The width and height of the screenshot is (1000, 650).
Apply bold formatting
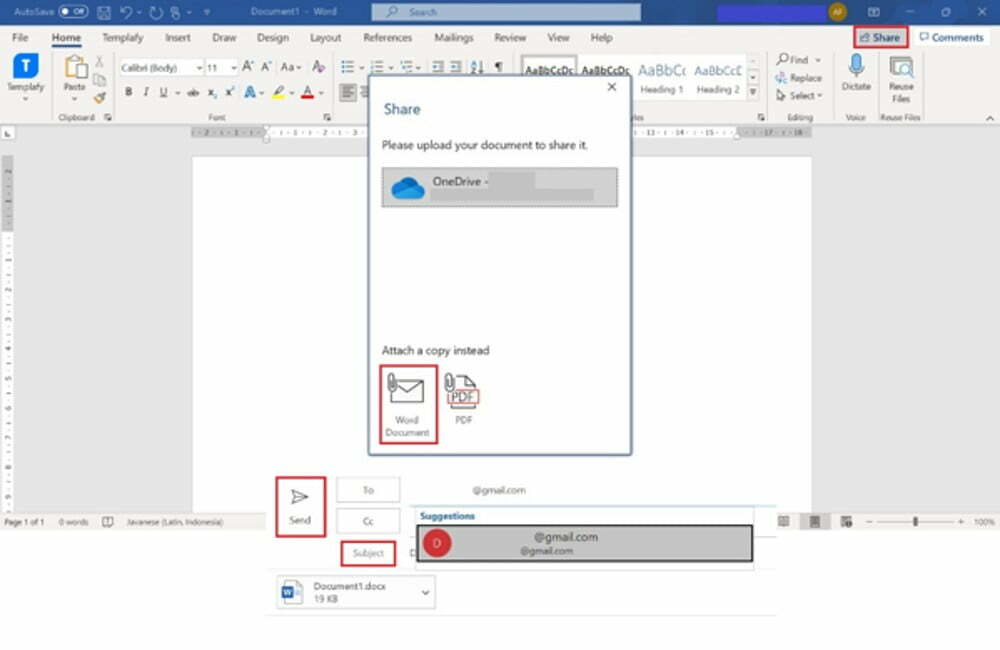(128, 92)
